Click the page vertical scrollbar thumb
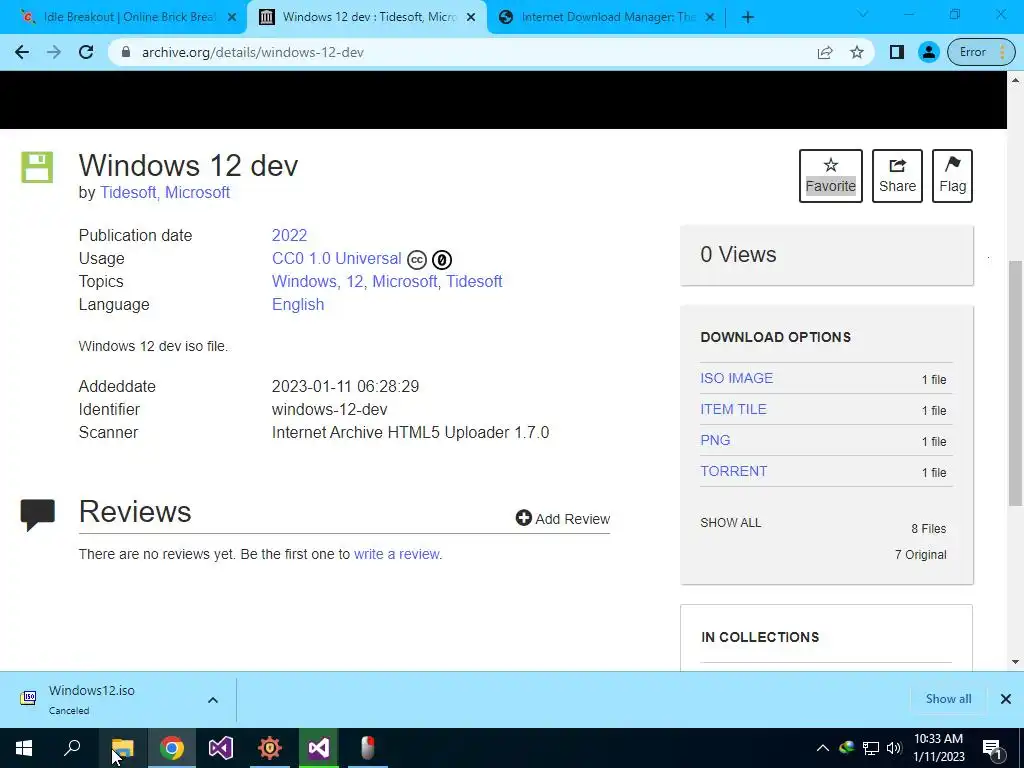 point(1016,383)
